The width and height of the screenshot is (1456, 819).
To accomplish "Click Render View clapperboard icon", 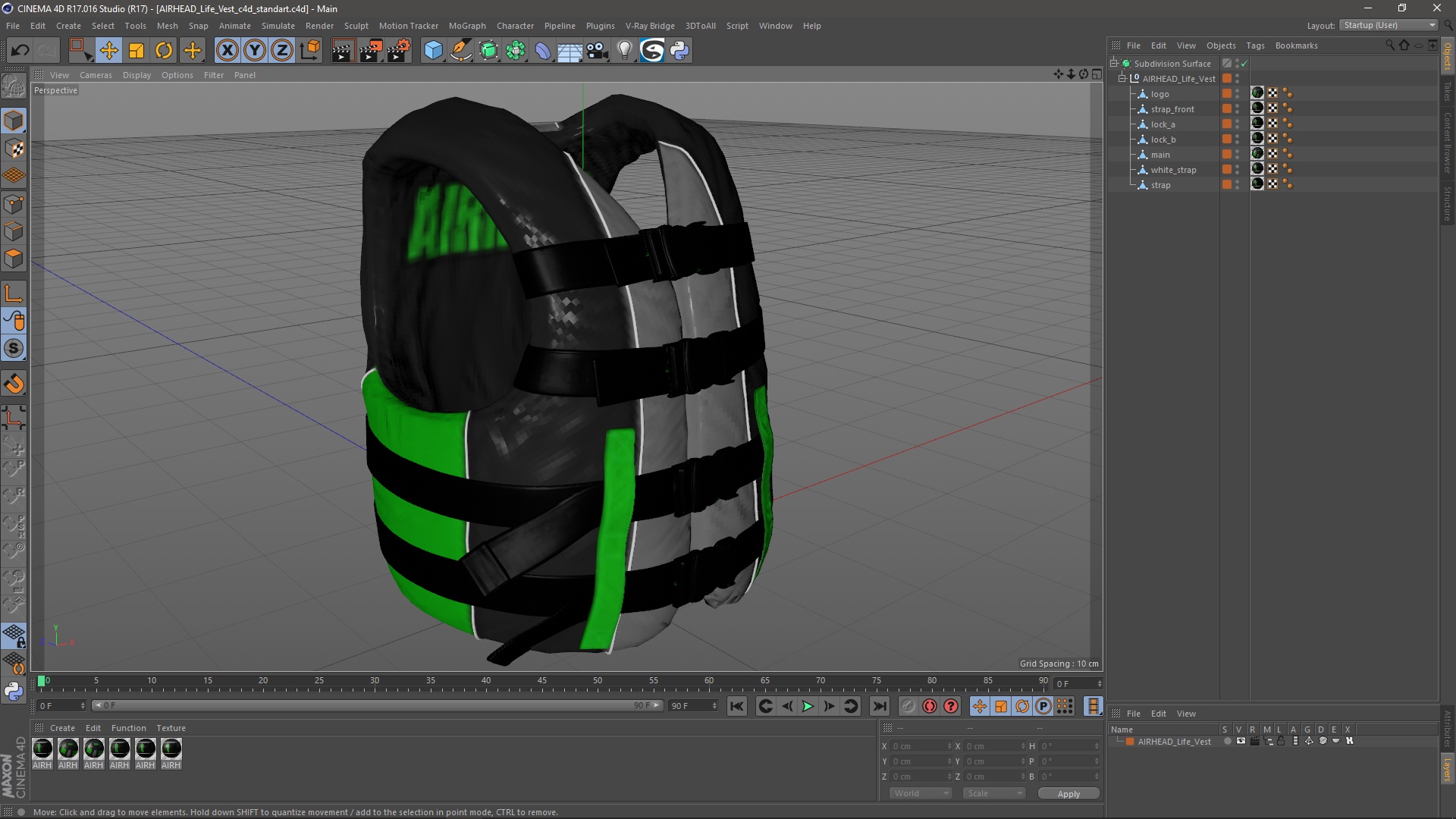I will (342, 51).
